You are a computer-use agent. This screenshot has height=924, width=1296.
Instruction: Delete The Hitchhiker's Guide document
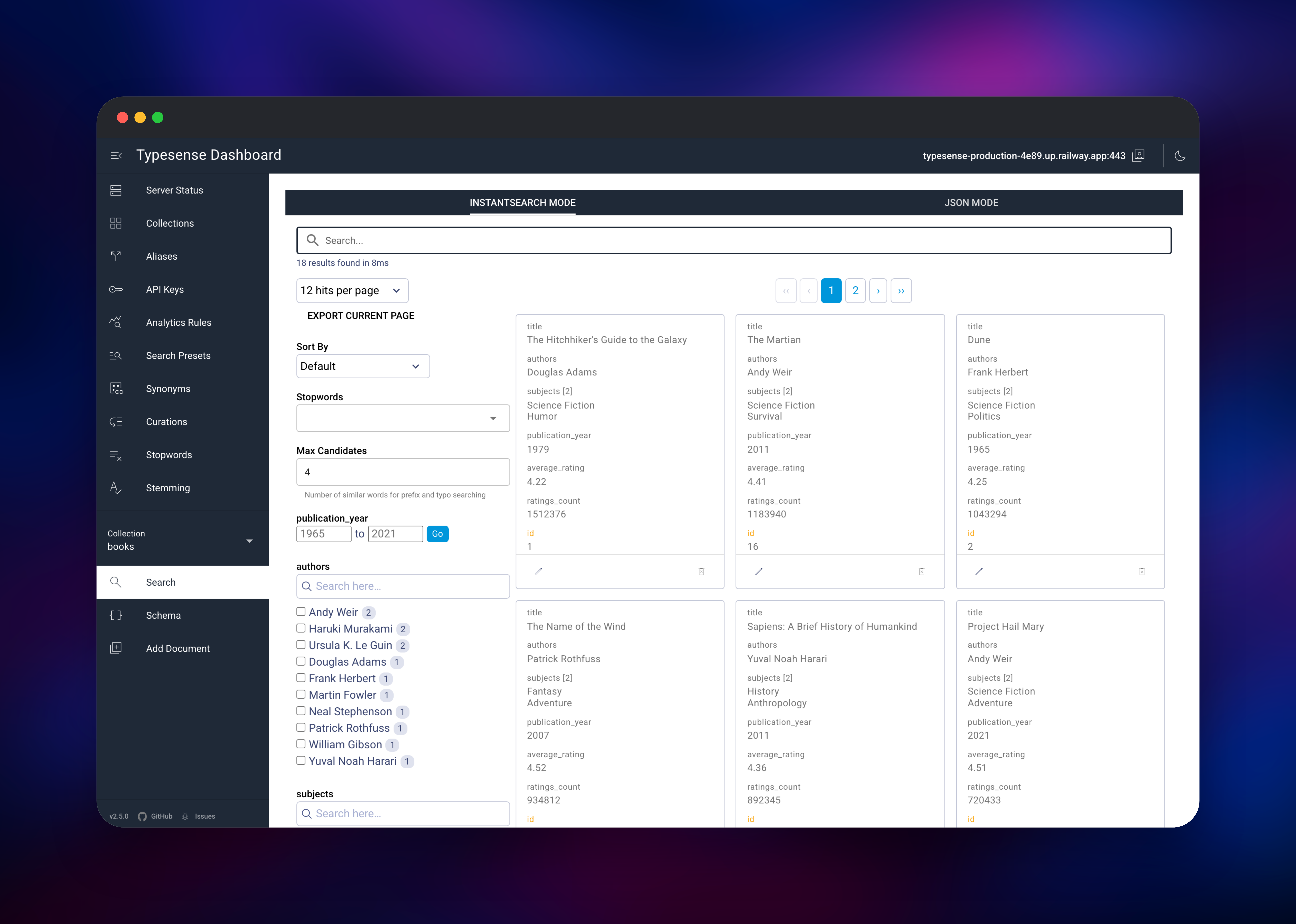point(701,571)
